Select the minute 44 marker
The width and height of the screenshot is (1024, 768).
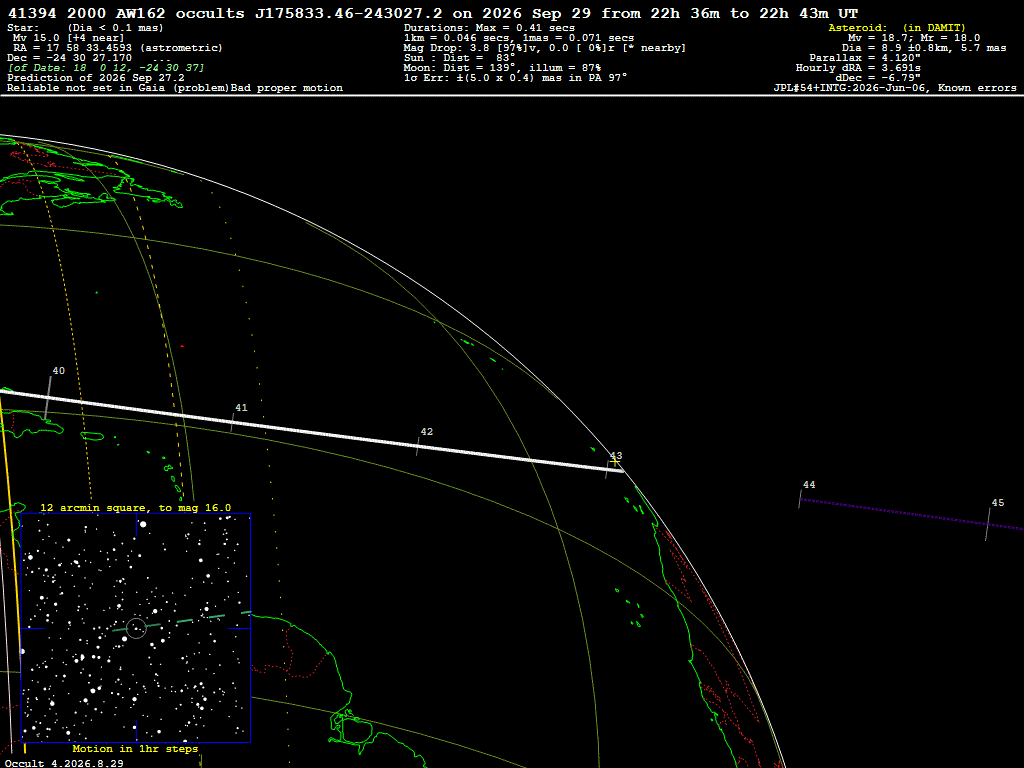[x=800, y=499]
